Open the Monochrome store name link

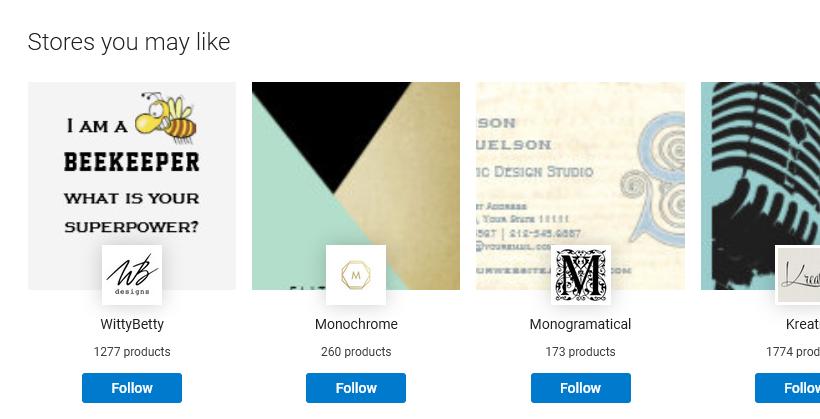click(356, 324)
